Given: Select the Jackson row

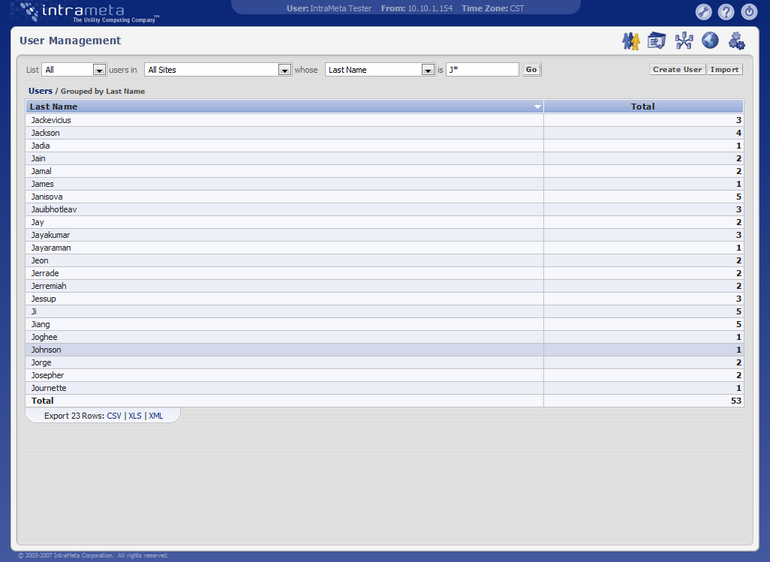Looking at the screenshot, I should coord(385,133).
